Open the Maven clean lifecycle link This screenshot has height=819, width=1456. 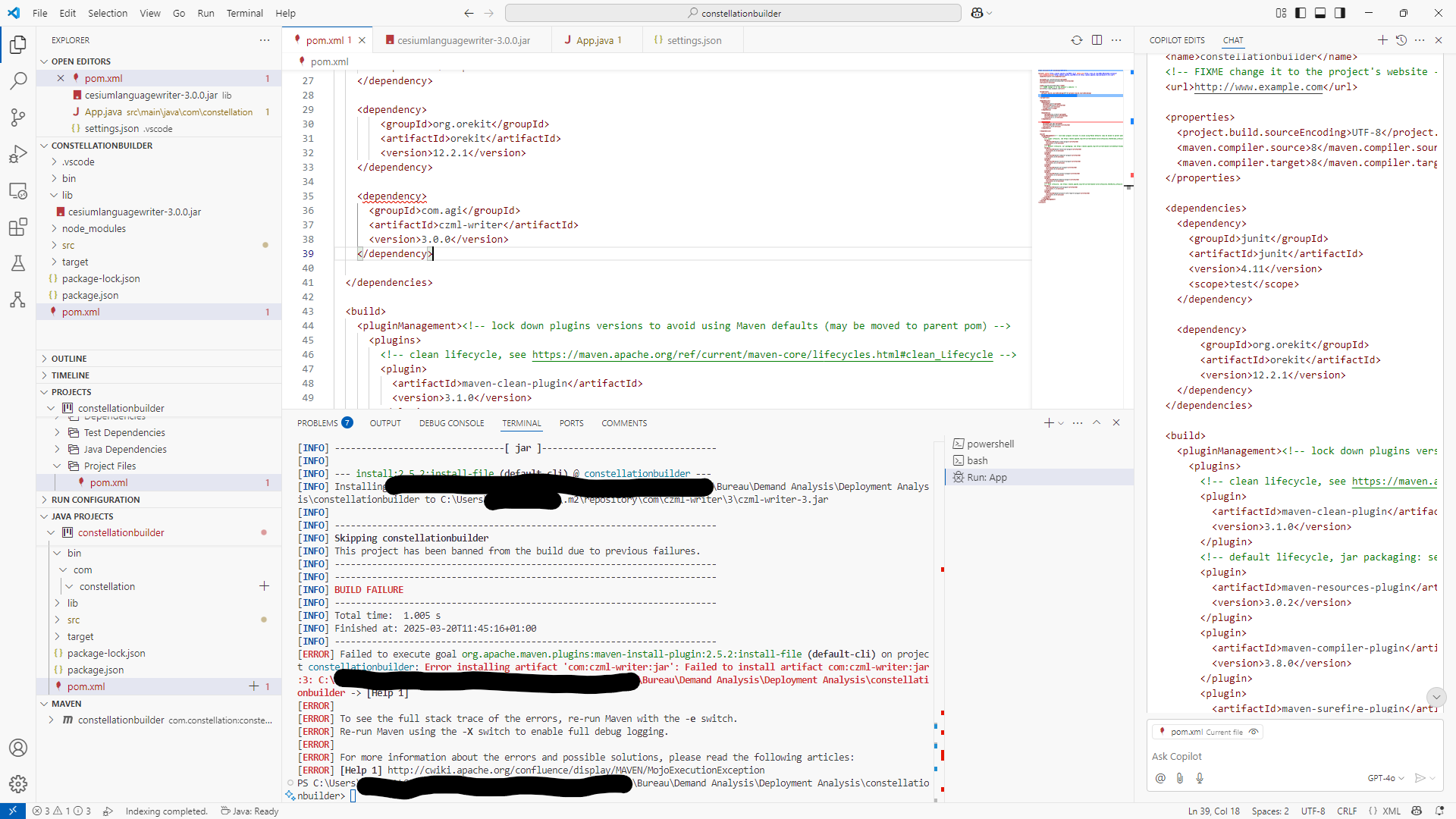[x=762, y=355]
